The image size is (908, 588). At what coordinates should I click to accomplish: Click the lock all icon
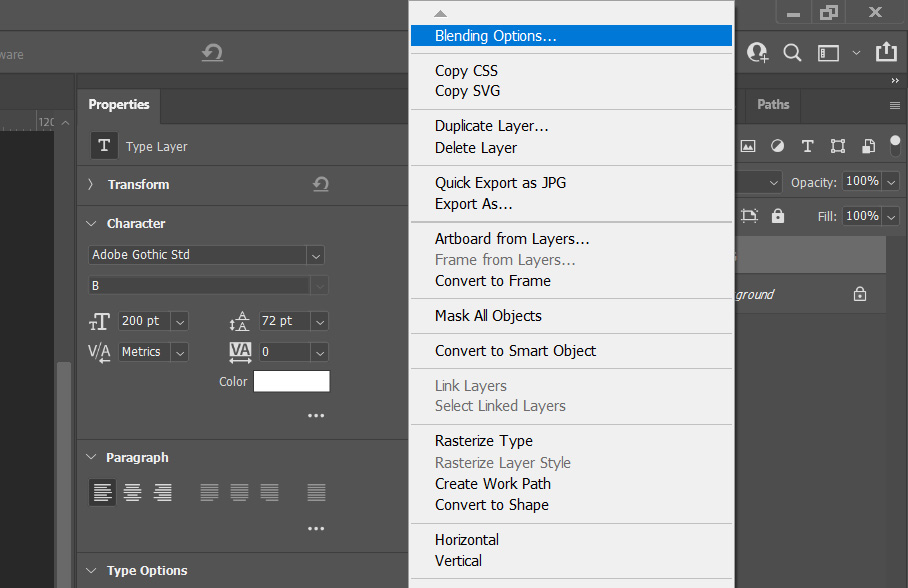point(778,216)
